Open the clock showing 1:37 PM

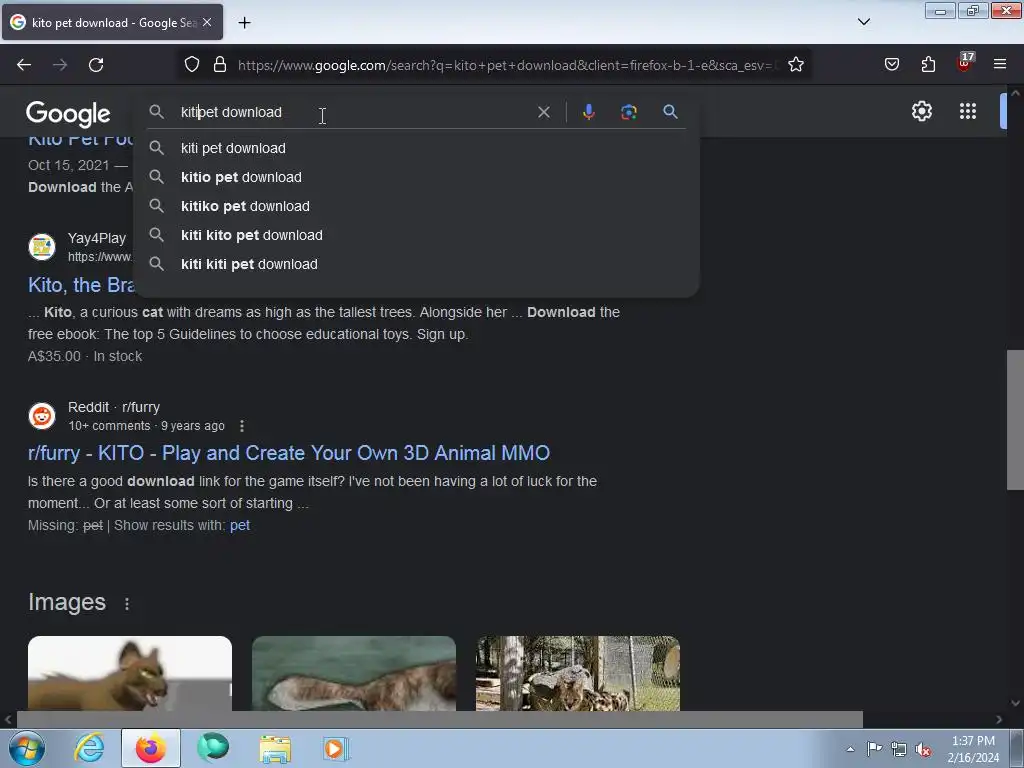973,749
